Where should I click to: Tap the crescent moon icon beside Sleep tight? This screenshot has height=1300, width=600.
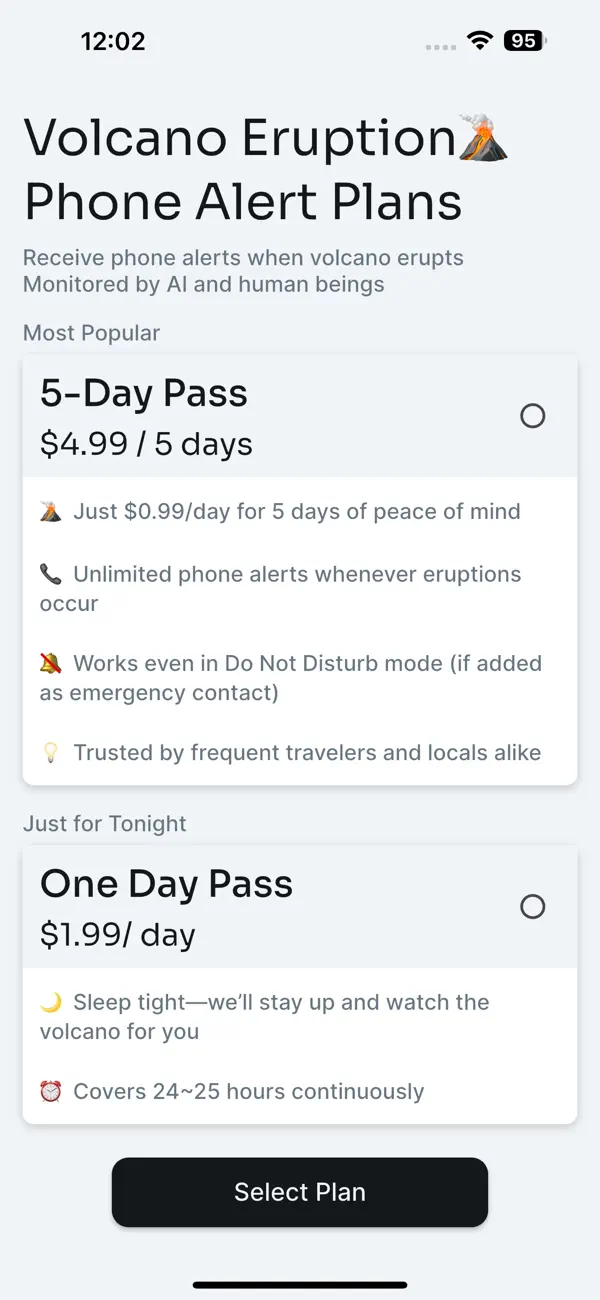click(x=51, y=1003)
